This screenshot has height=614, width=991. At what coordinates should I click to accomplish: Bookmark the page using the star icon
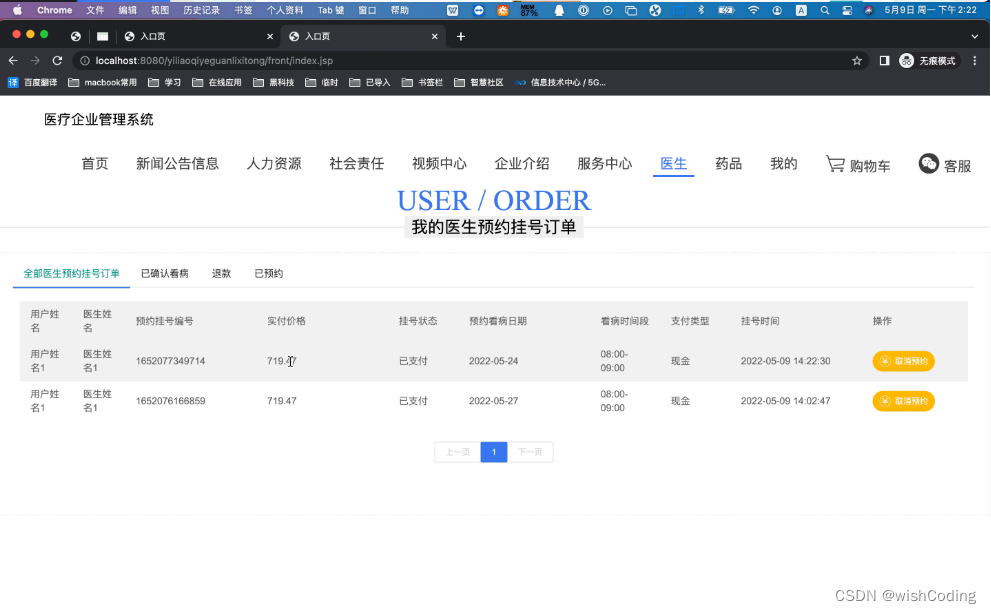(x=856, y=60)
